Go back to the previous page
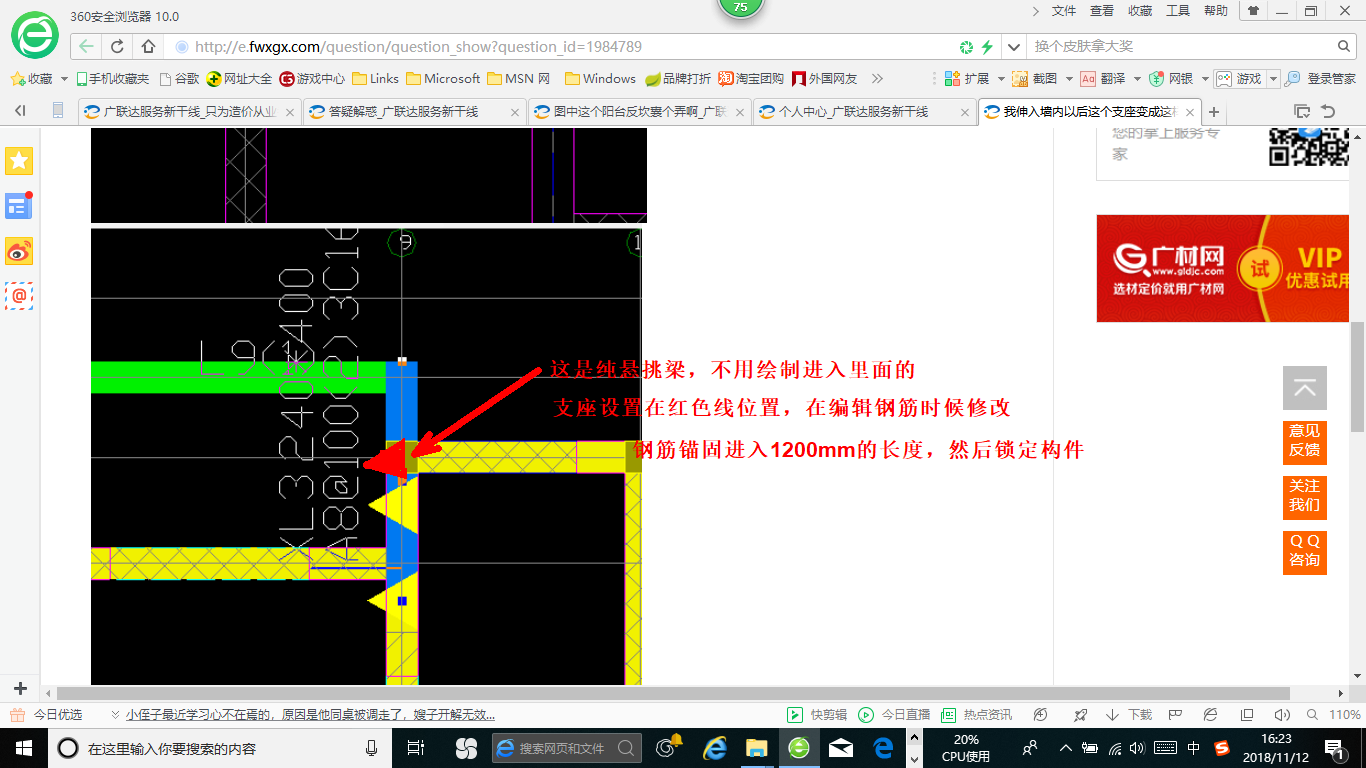The image size is (1366, 768). (x=86, y=46)
